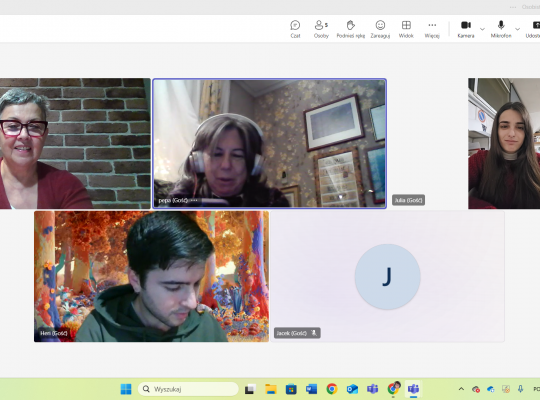Expand the Kamera options chevron

click(482, 29)
